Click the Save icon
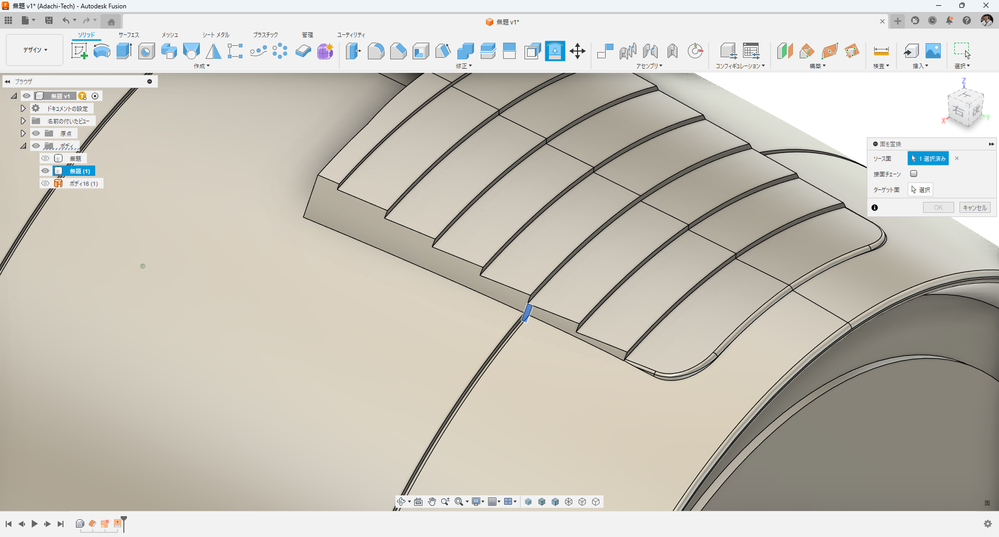This screenshot has height=537, width=999. pos(48,21)
